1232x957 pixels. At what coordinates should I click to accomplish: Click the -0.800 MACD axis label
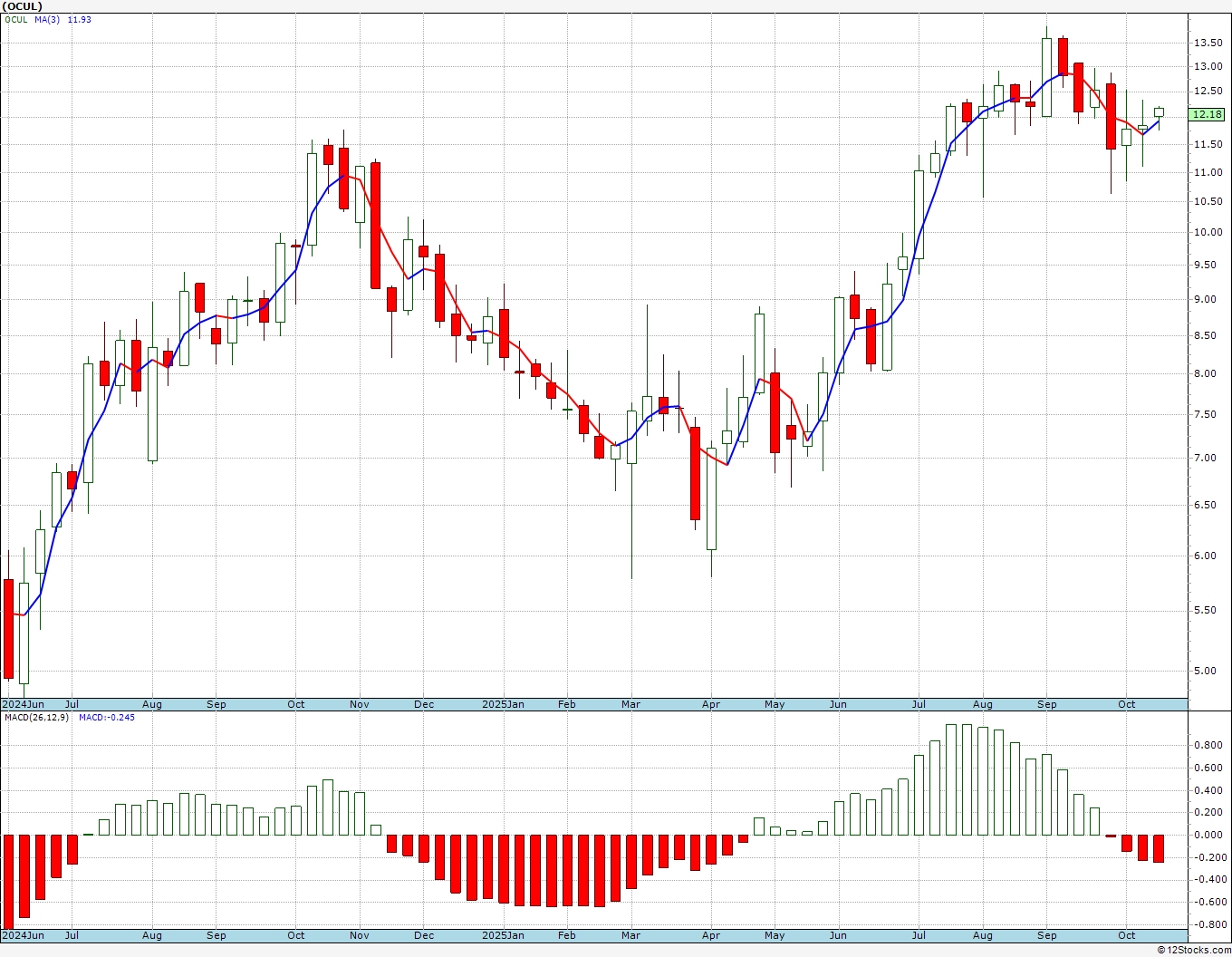(x=1208, y=924)
